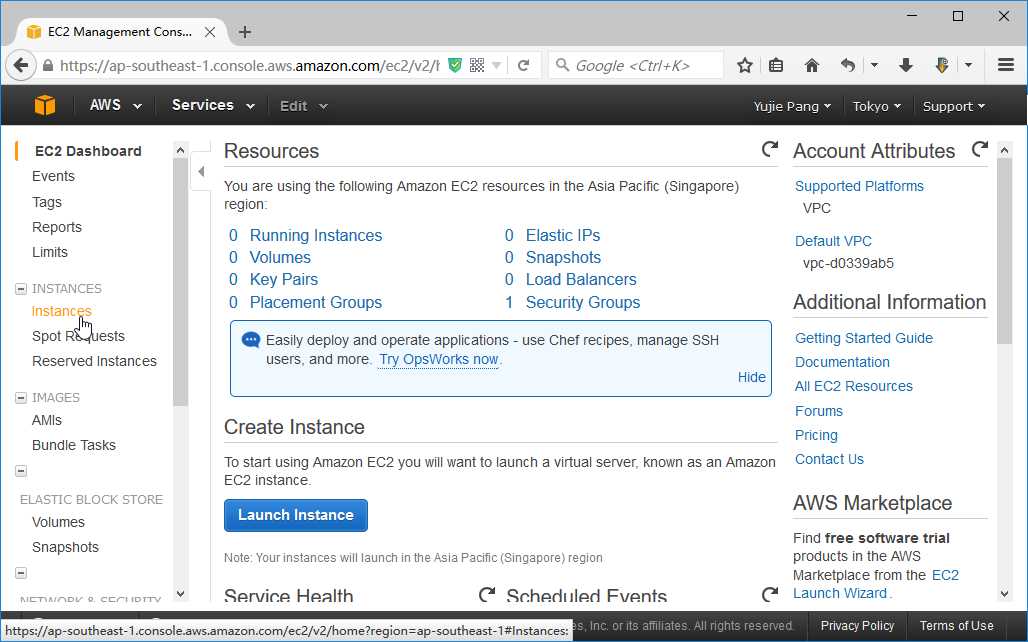The image size is (1028, 642).
Task: Open the bookmarks list icon
Action: [x=776, y=66]
